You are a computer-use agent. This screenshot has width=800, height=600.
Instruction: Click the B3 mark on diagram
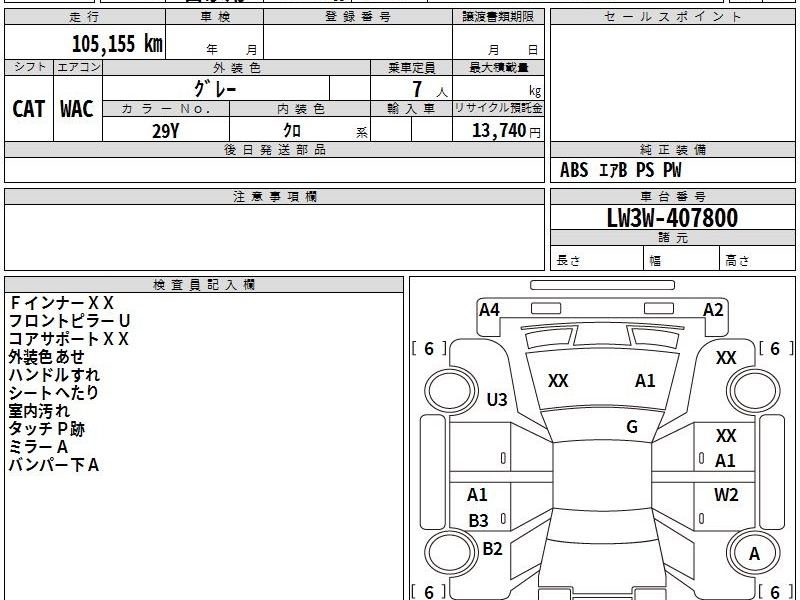(x=479, y=521)
